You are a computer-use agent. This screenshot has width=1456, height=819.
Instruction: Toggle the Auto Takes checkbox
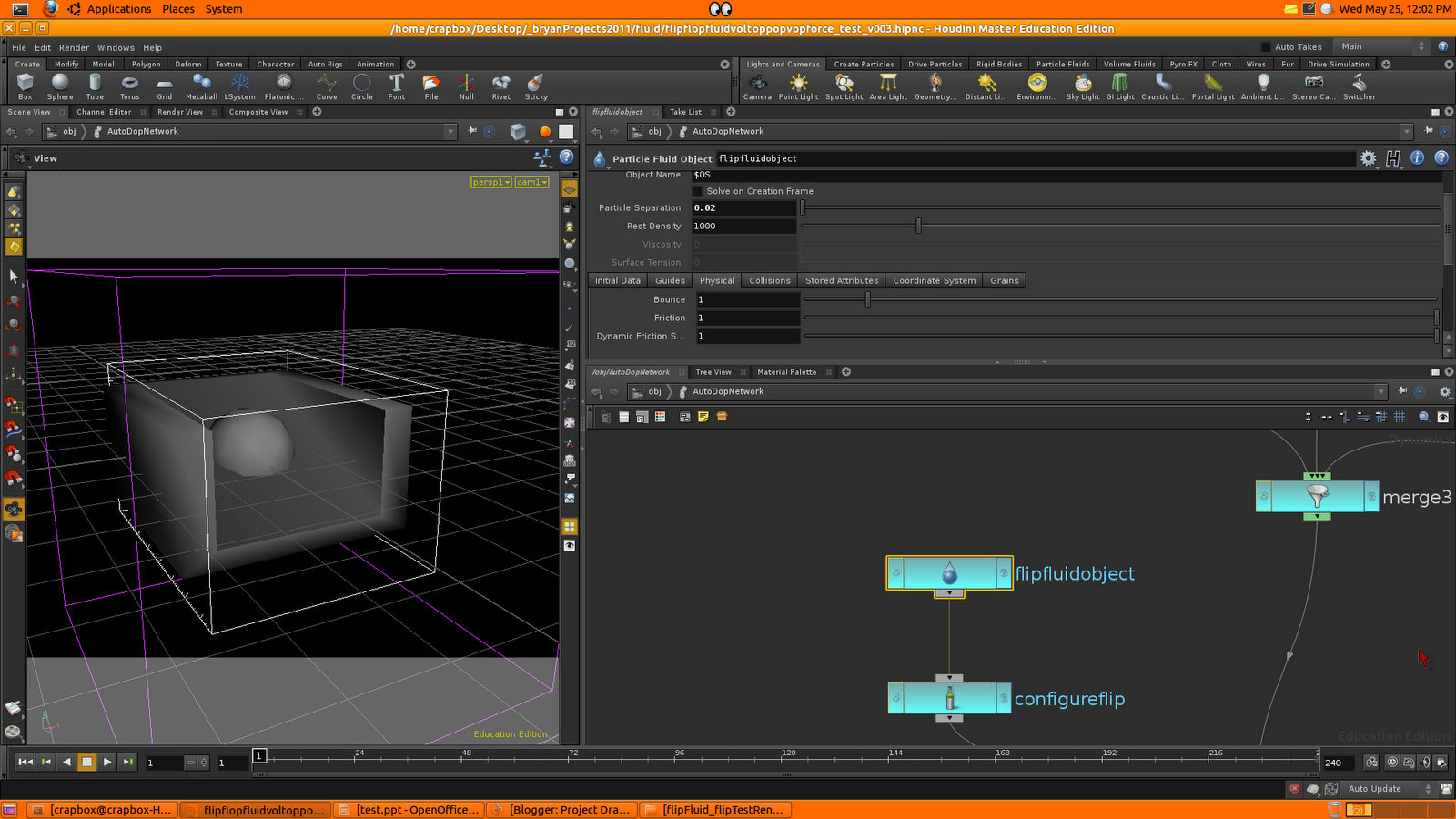coord(1265,47)
